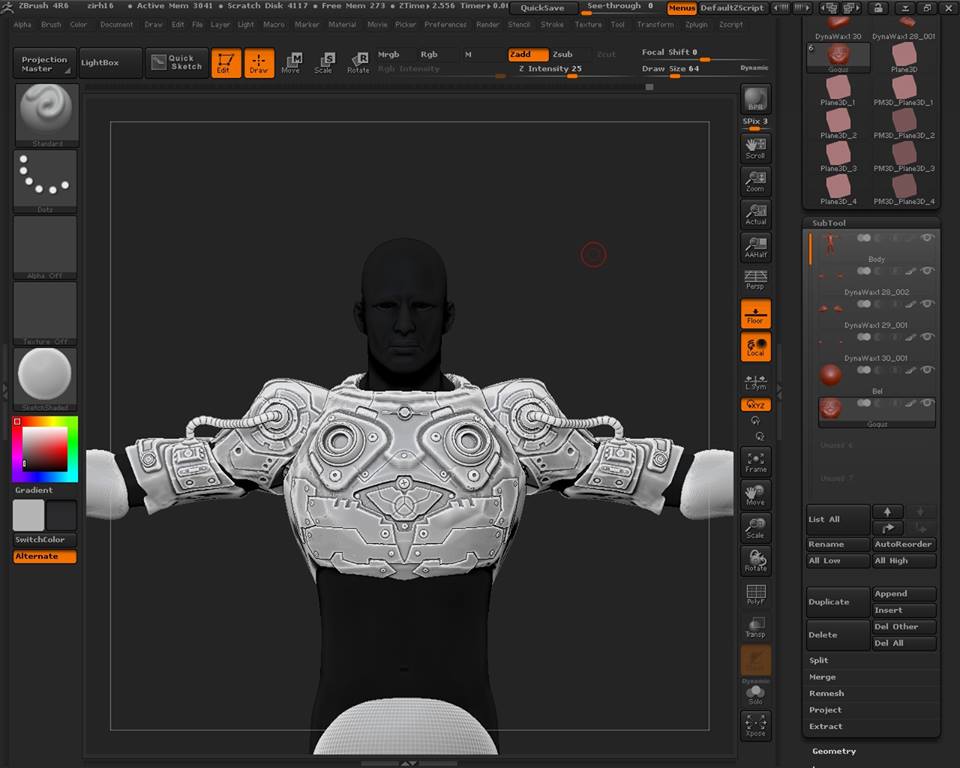Activate Edit mode in the top toolbar
This screenshot has width=960, height=768.
pyautogui.click(x=226, y=63)
